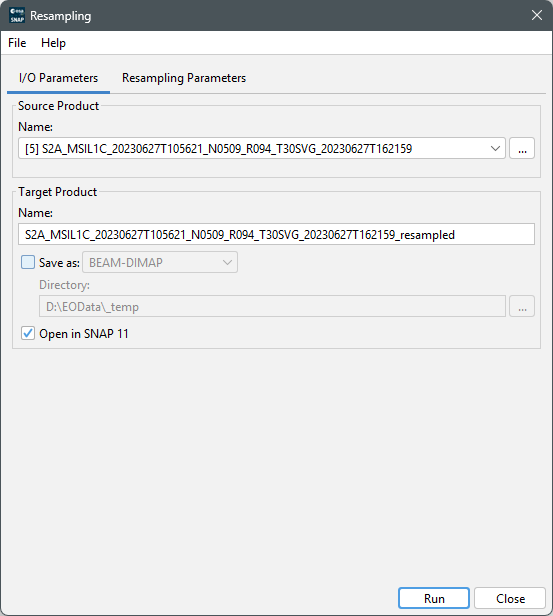Enable the Save as checkbox

point(28,262)
